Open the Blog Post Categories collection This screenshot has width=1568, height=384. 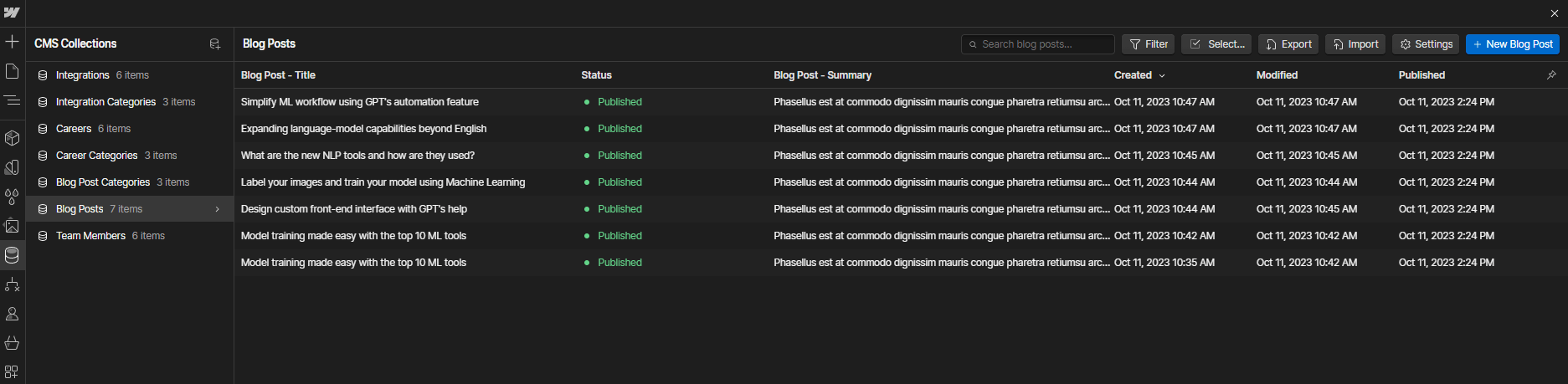tap(130, 182)
